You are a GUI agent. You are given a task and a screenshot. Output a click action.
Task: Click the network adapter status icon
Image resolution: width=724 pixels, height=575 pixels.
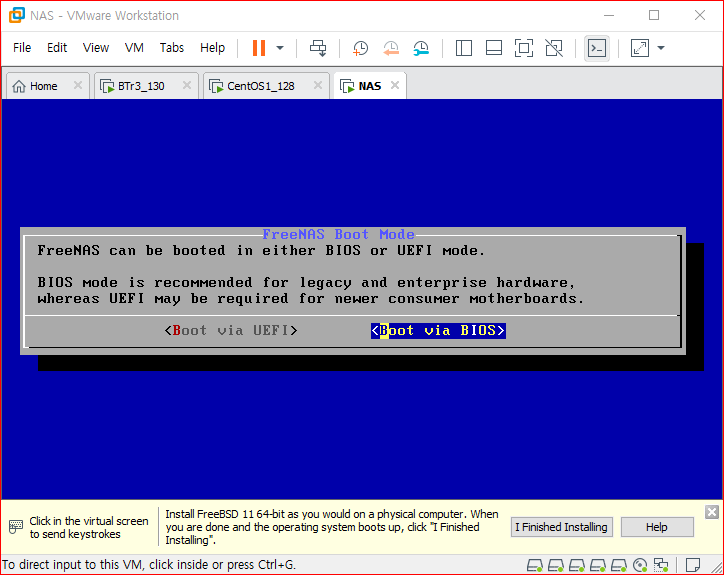tap(661, 565)
